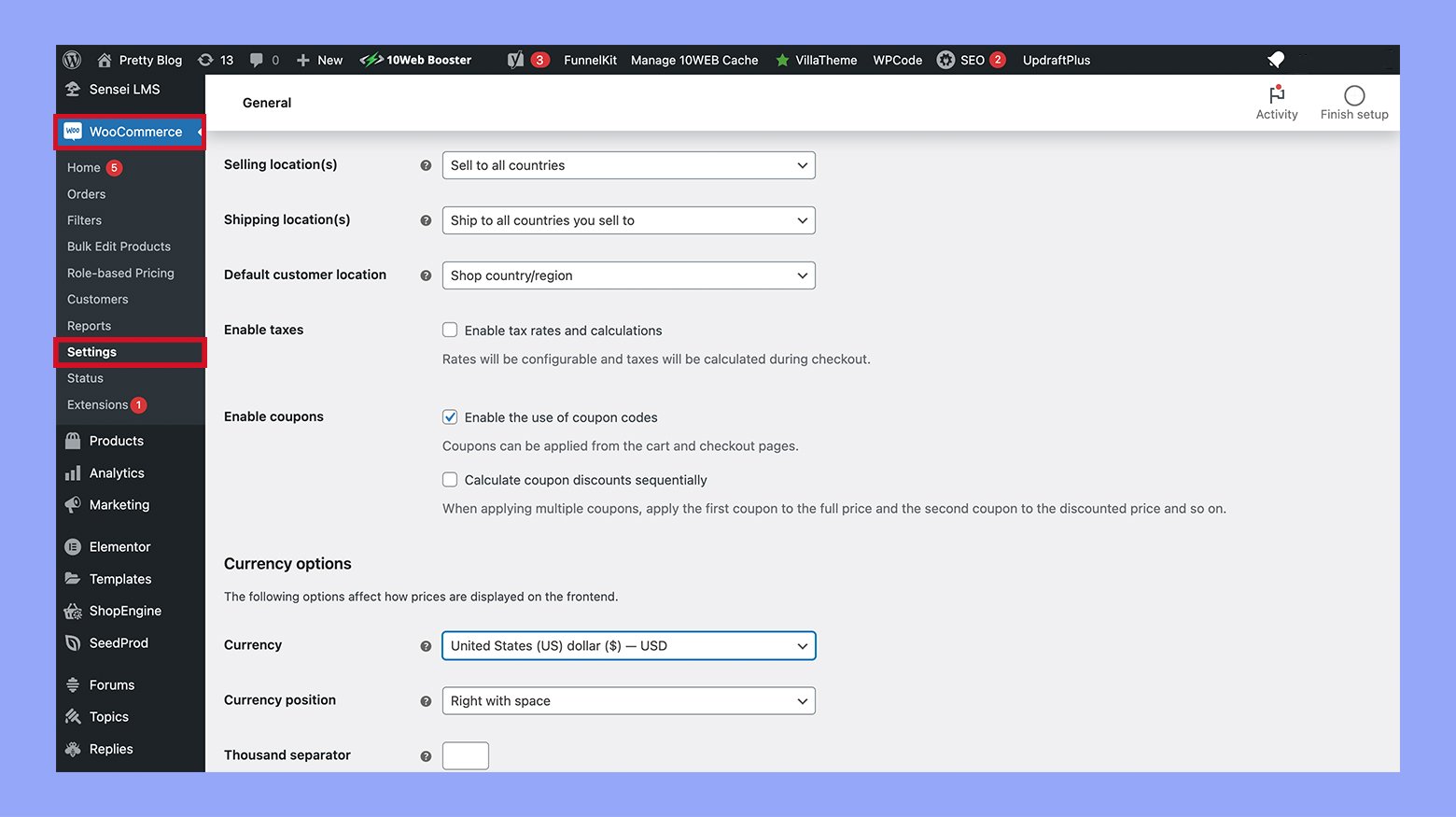Enable calculating coupon discounts sequentially
The height and width of the screenshot is (817, 1456).
click(450, 479)
